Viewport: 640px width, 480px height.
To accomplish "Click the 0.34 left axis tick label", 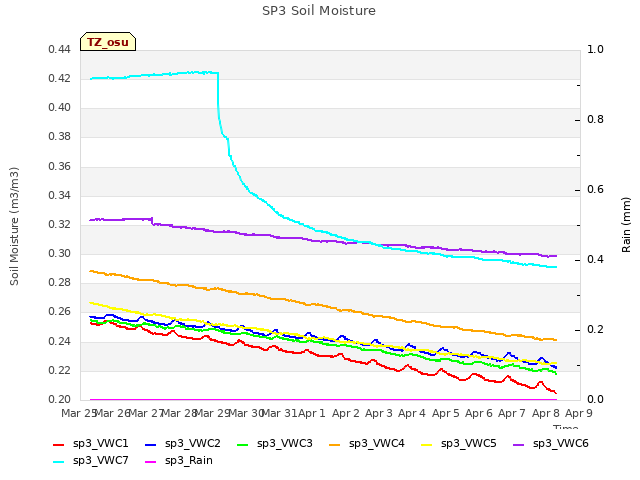I will click(60, 196).
